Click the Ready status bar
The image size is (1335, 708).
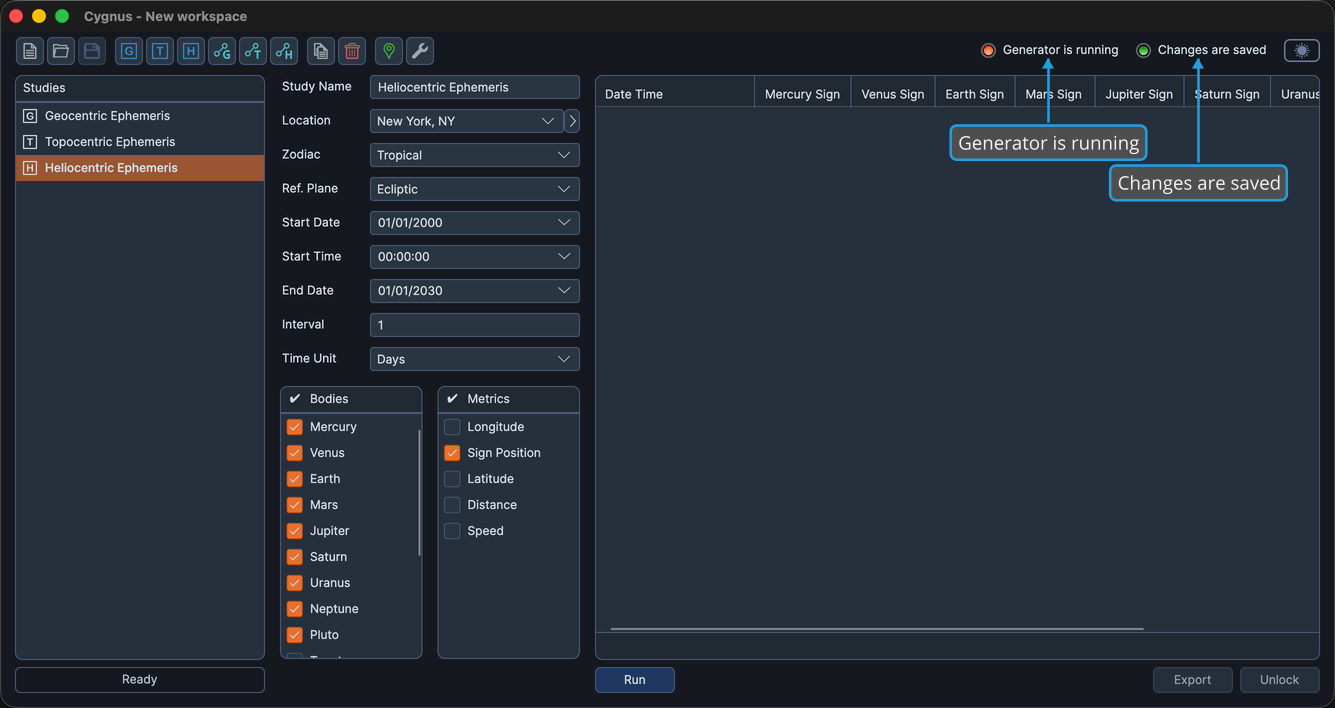pos(140,680)
